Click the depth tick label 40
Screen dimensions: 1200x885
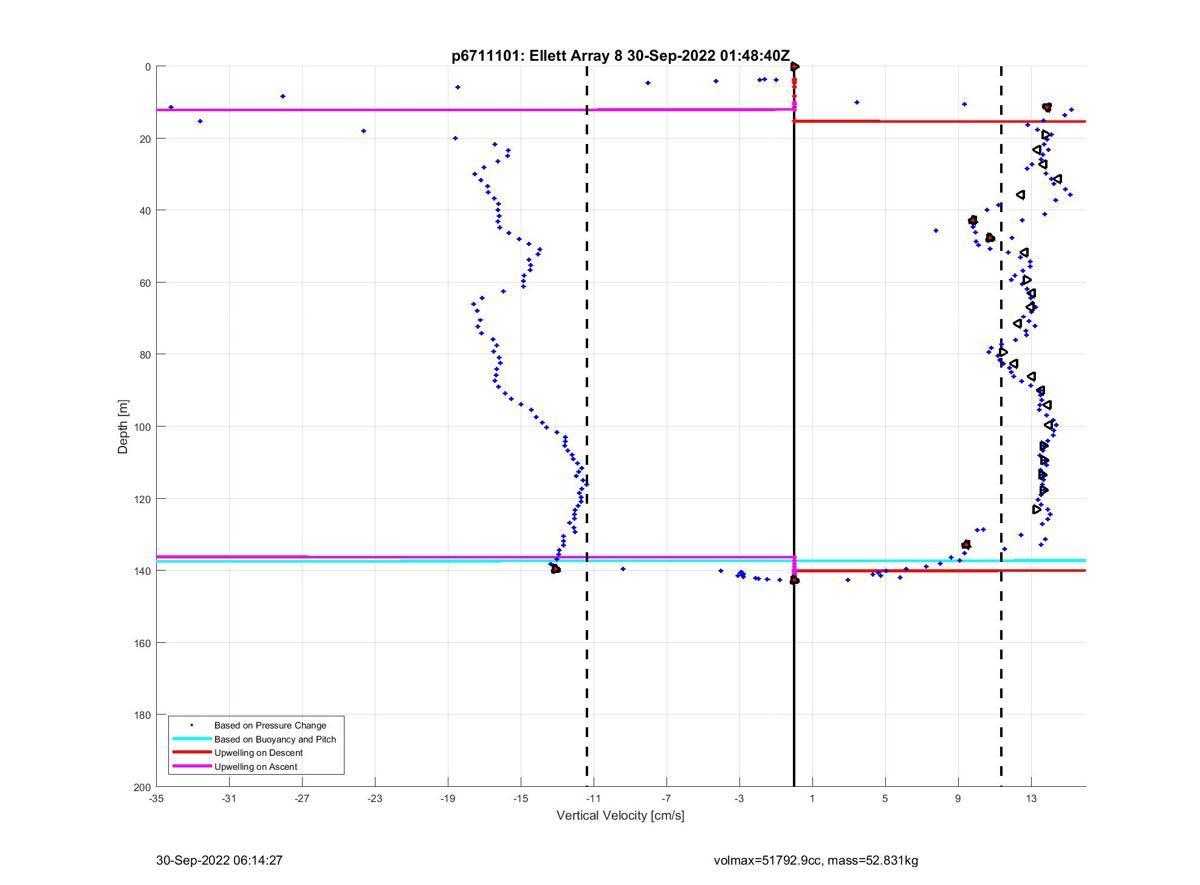click(145, 211)
